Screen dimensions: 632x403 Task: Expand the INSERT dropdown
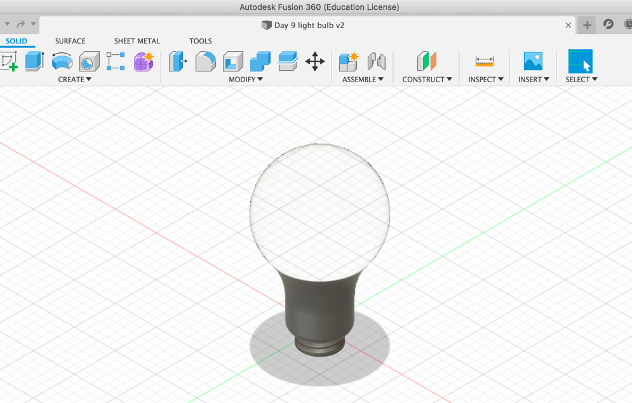click(x=534, y=79)
